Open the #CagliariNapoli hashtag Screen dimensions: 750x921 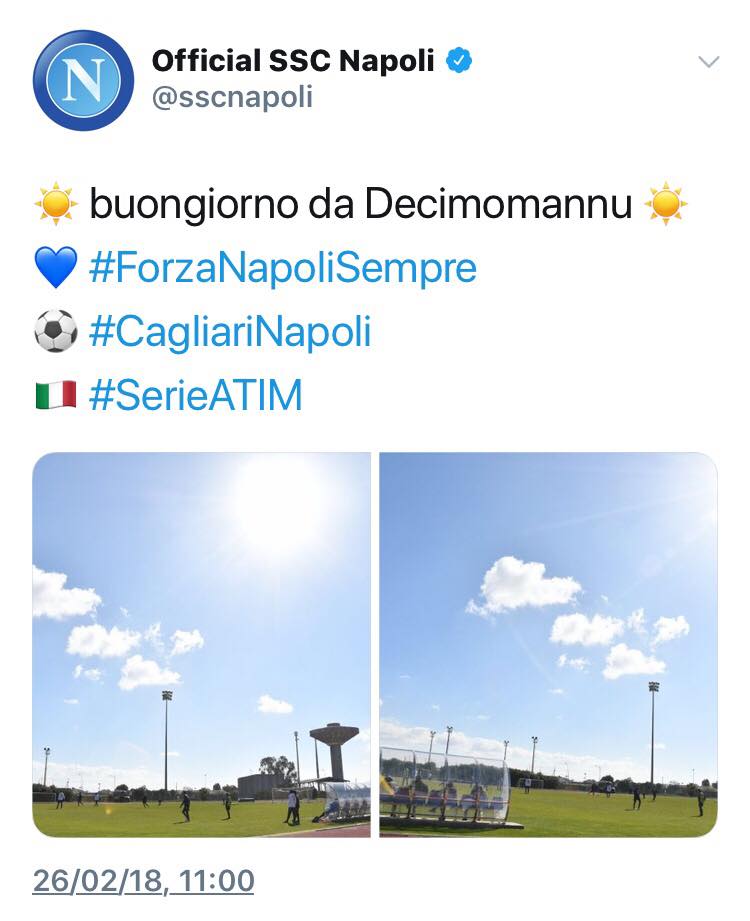click(230, 331)
